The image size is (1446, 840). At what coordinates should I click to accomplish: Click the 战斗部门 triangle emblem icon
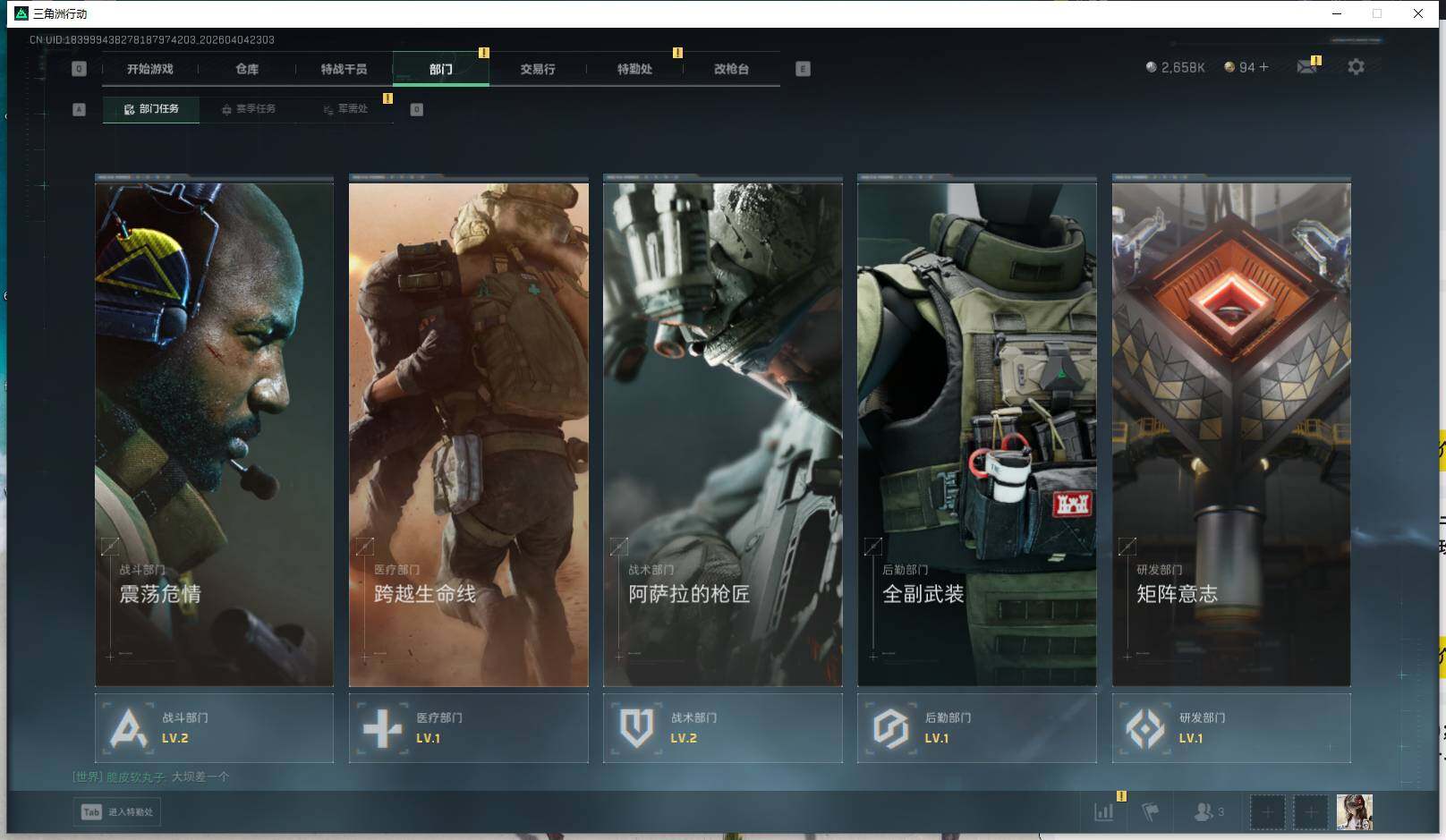pos(128,728)
